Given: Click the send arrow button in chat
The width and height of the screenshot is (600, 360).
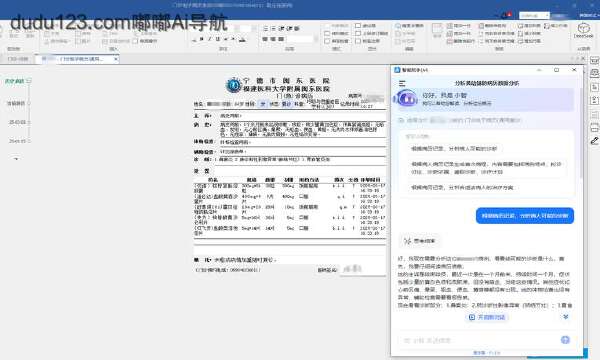Looking at the screenshot, I should pos(565,340).
